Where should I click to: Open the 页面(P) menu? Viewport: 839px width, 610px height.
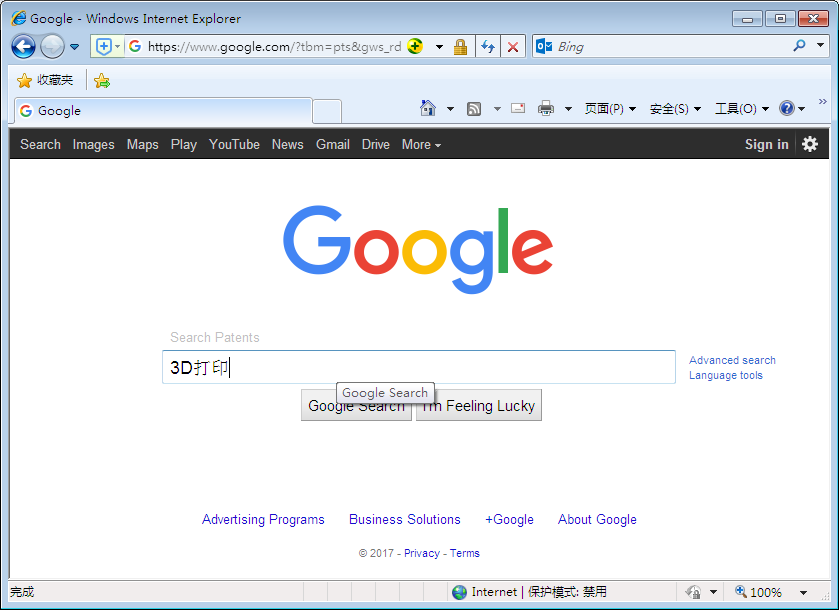coord(610,109)
